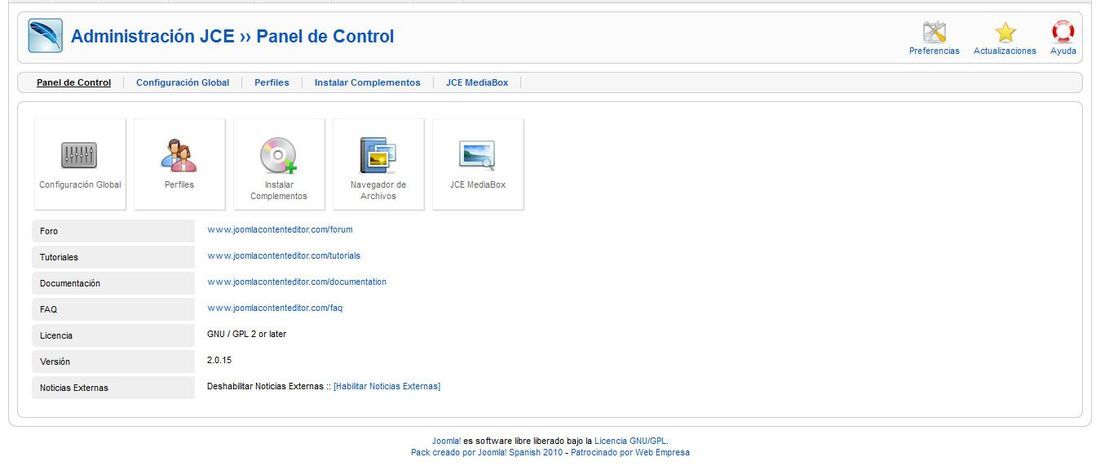Open the joomlacontenteditor.com/documentation link
Image resolution: width=1100 pixels, height=466 pixels.
click(297, 281)
